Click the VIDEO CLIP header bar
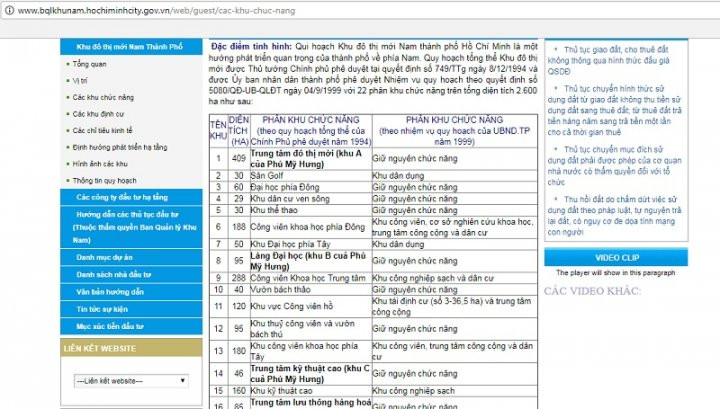The width and height of the screenshot is (720, 409). click(x=615, y=258)
